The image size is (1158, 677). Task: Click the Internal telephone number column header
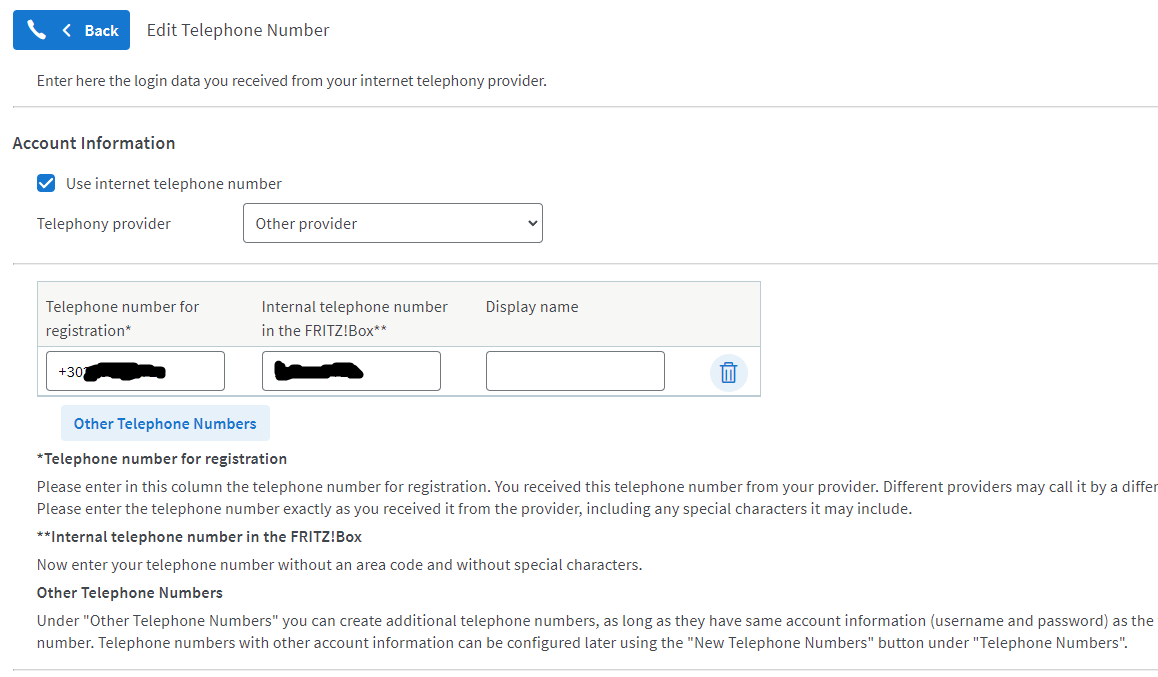click(354, 317)
